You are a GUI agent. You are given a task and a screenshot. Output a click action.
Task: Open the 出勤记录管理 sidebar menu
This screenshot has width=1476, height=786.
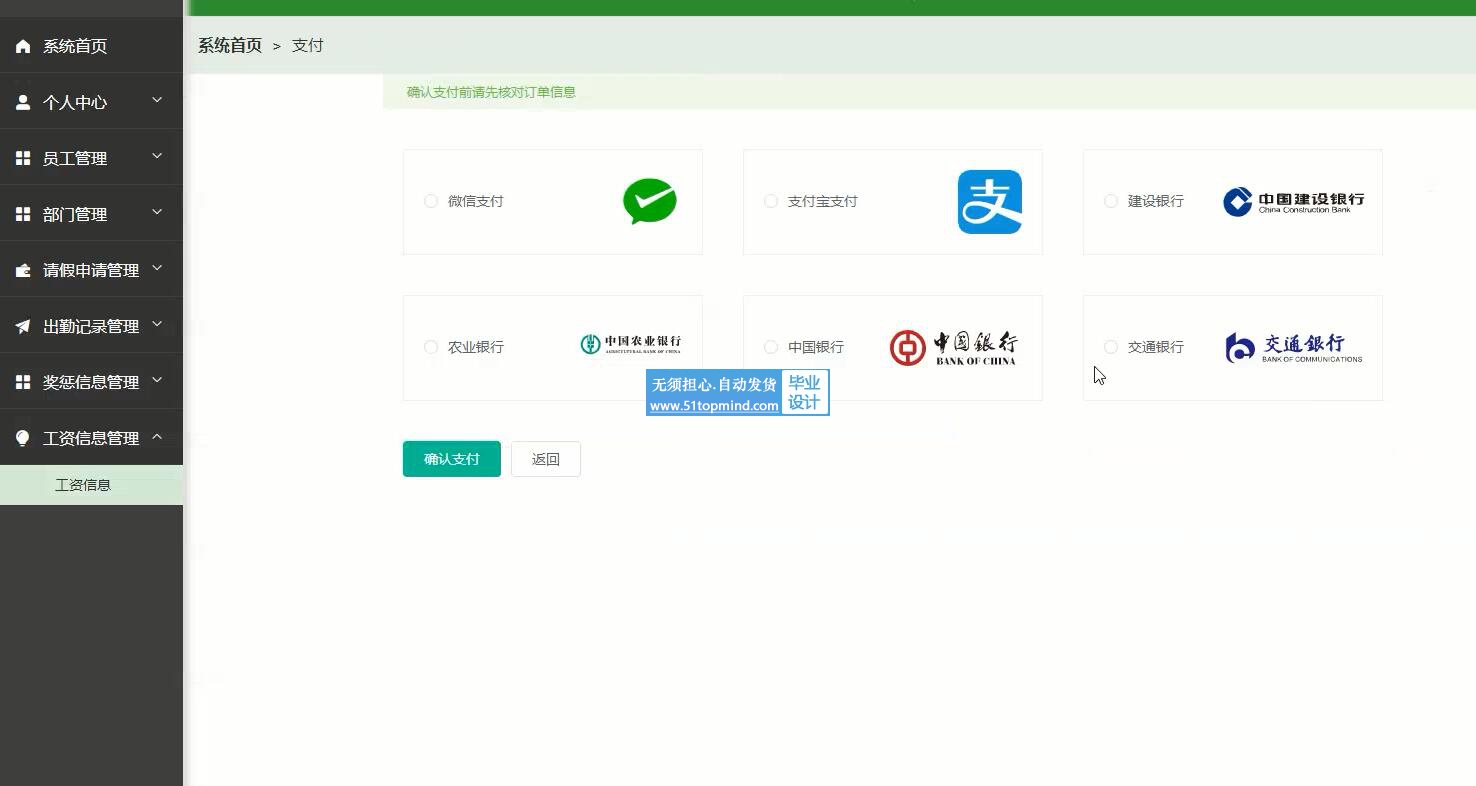tap(91, 326)
